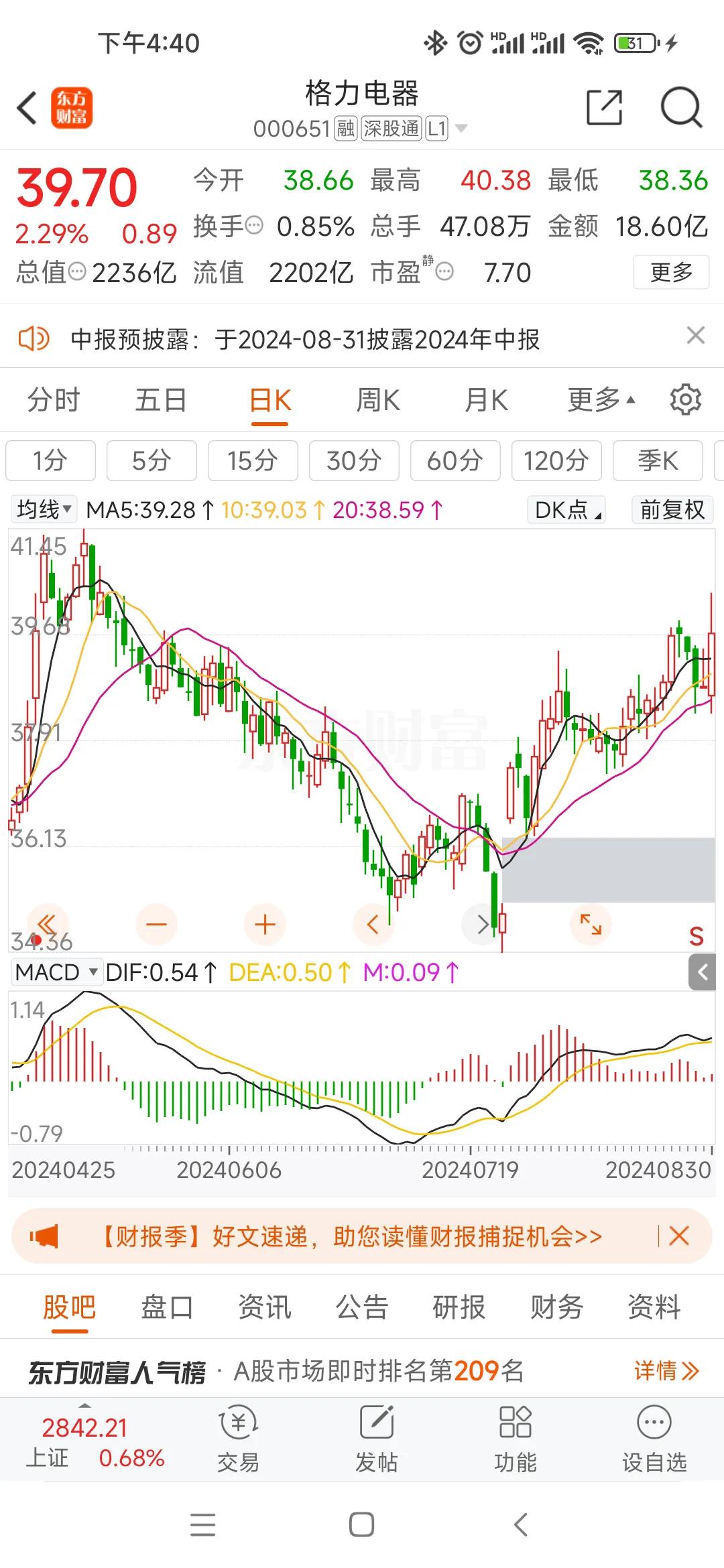Tap the 融 margin trading badge

point(346,128)
